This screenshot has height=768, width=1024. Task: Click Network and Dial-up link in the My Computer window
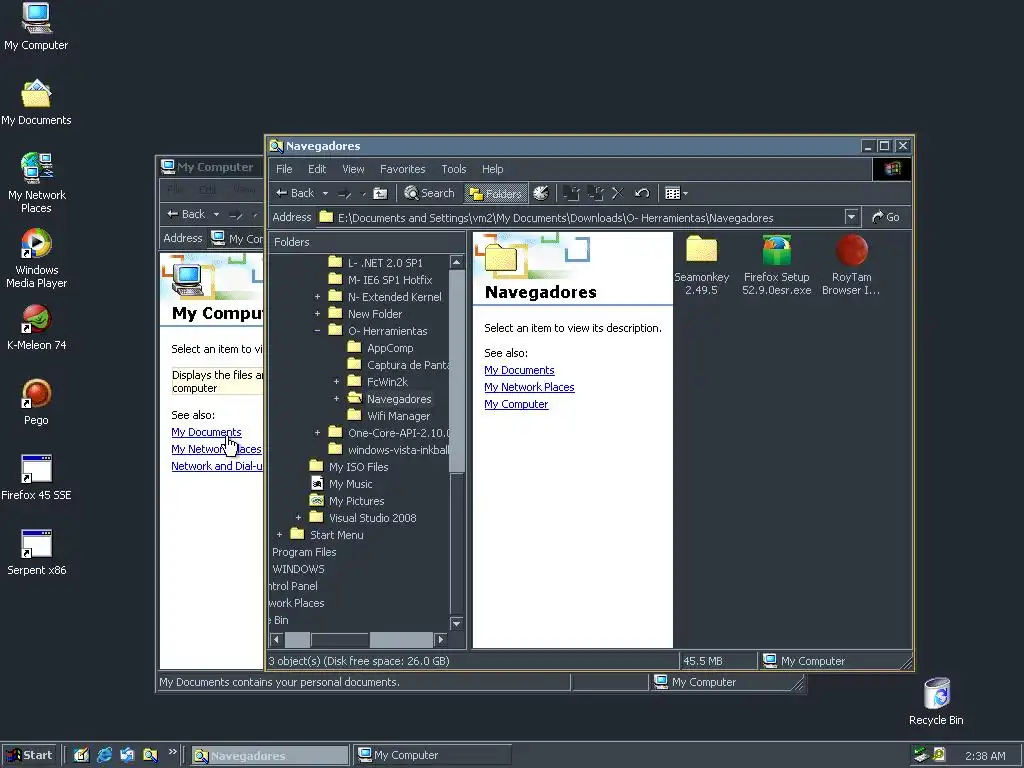[x=217, y=466]
